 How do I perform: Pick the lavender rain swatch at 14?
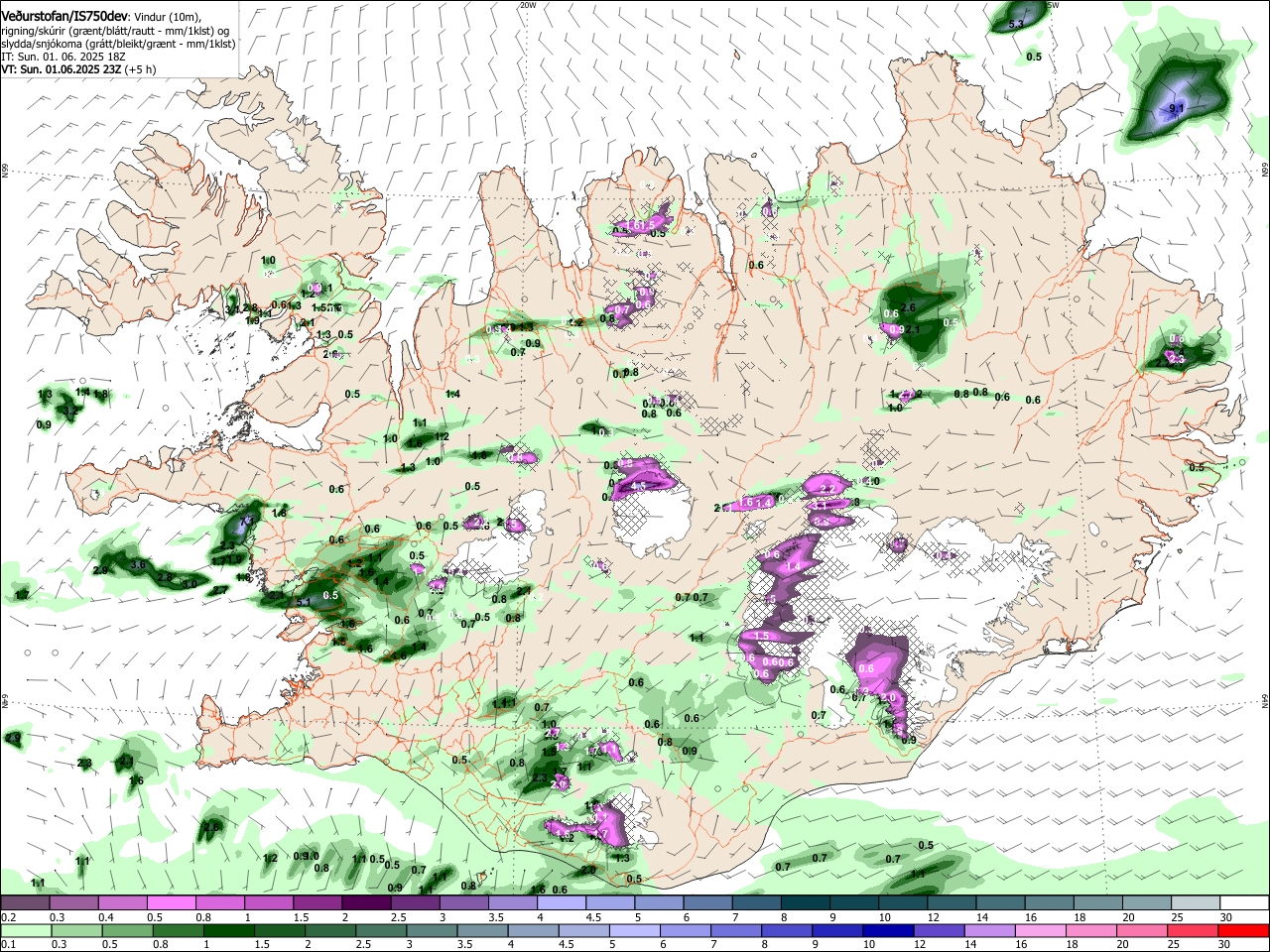pyautogui.click(x=988, y=930)
